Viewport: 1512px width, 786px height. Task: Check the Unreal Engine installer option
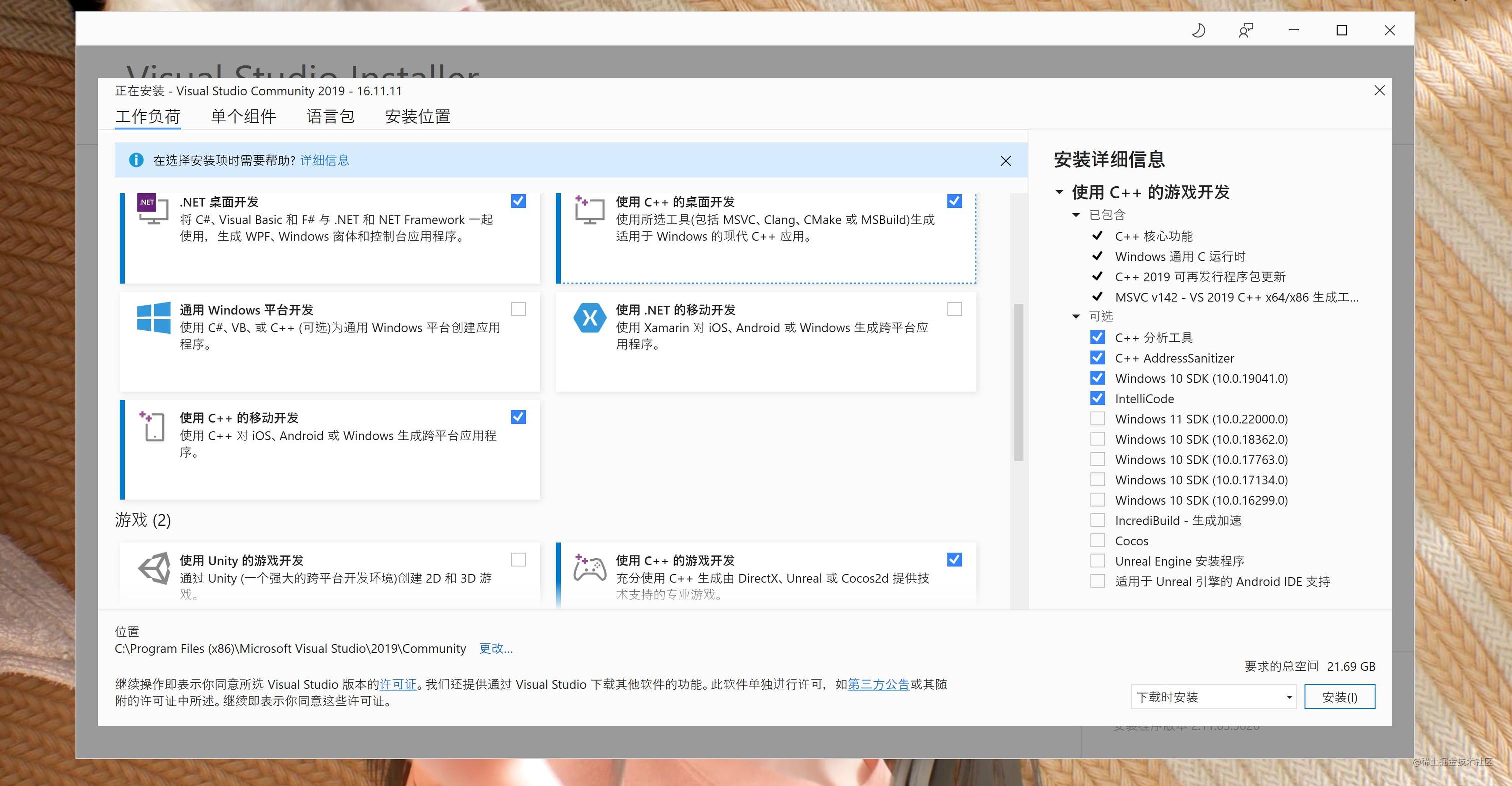[1097, 561]
